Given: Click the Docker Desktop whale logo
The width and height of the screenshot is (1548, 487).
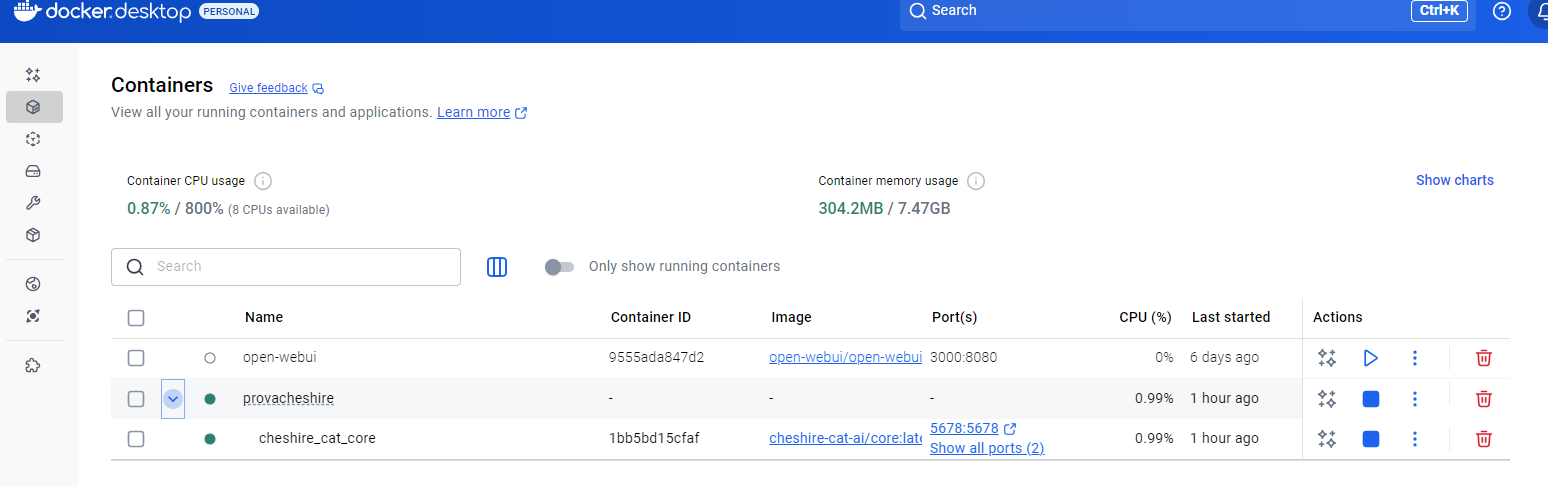Looking at the screenshot, I should click(26, 11).
